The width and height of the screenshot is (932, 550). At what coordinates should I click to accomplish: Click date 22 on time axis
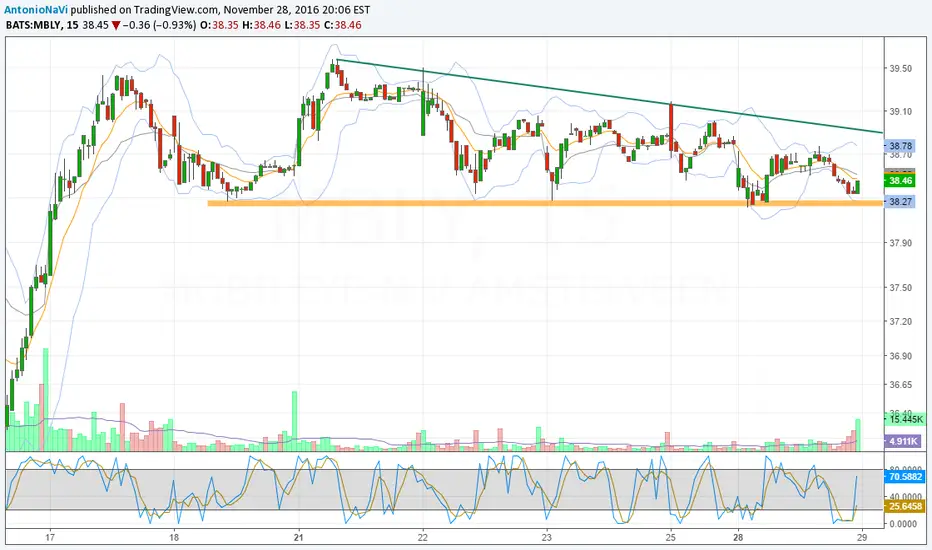[x=423, y=538]
